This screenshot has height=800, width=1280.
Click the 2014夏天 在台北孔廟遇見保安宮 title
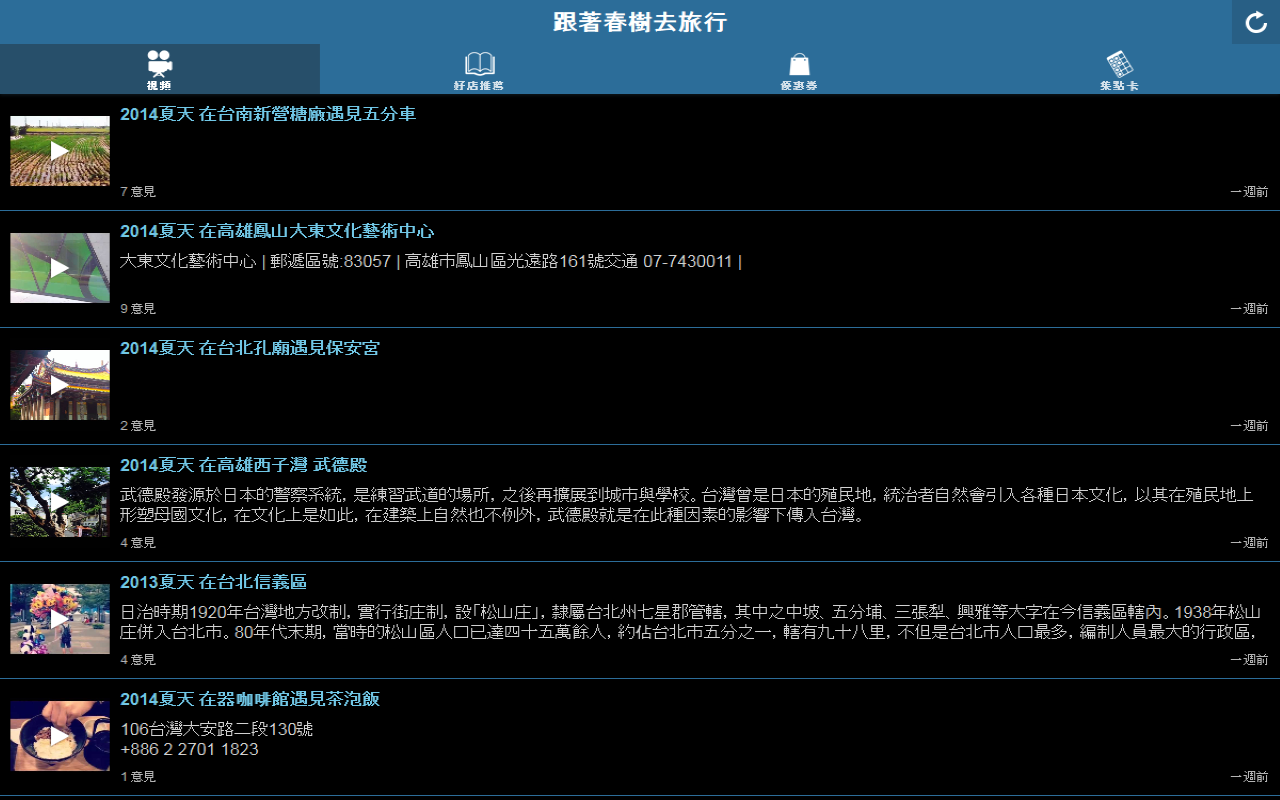tap(250, 348)
